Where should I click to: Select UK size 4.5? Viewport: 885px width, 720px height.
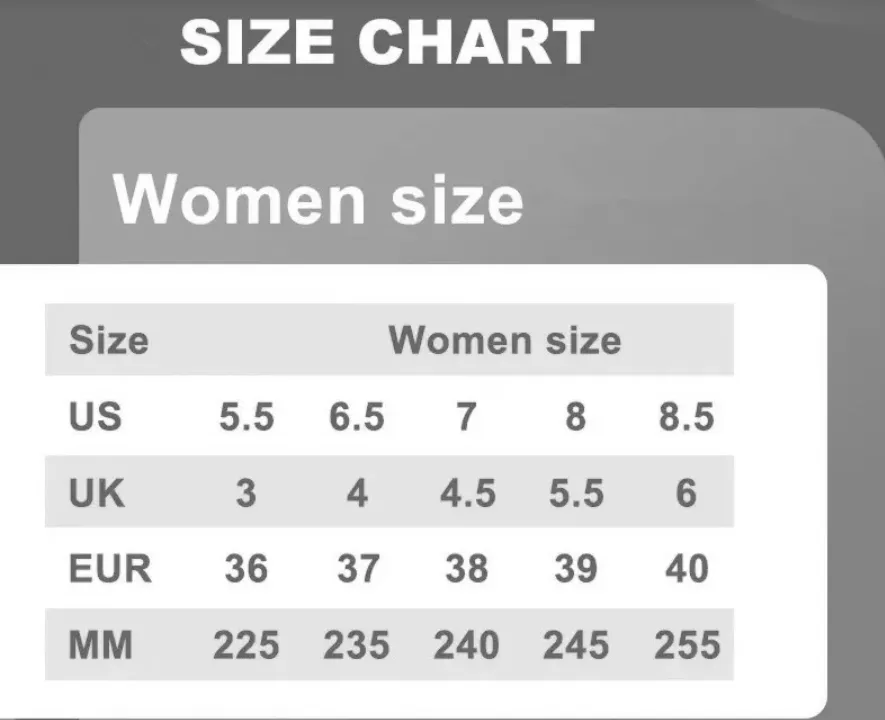467,493
